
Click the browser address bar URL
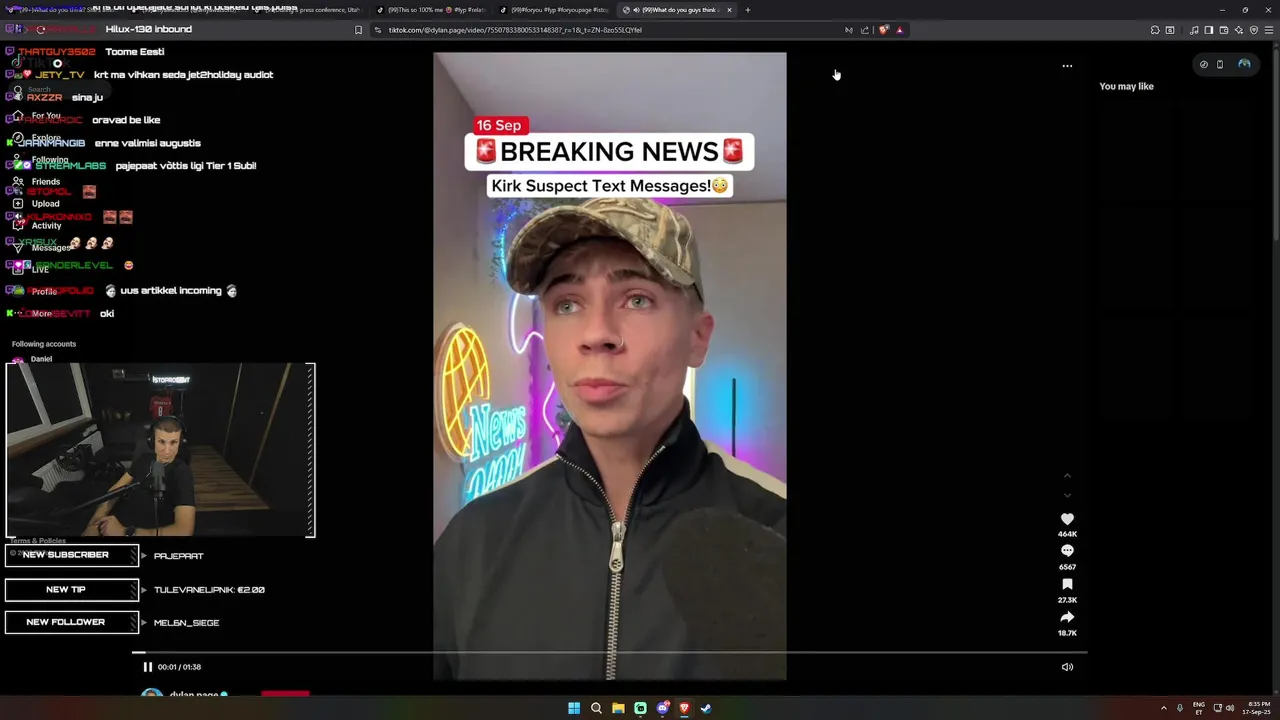(515, 30)
